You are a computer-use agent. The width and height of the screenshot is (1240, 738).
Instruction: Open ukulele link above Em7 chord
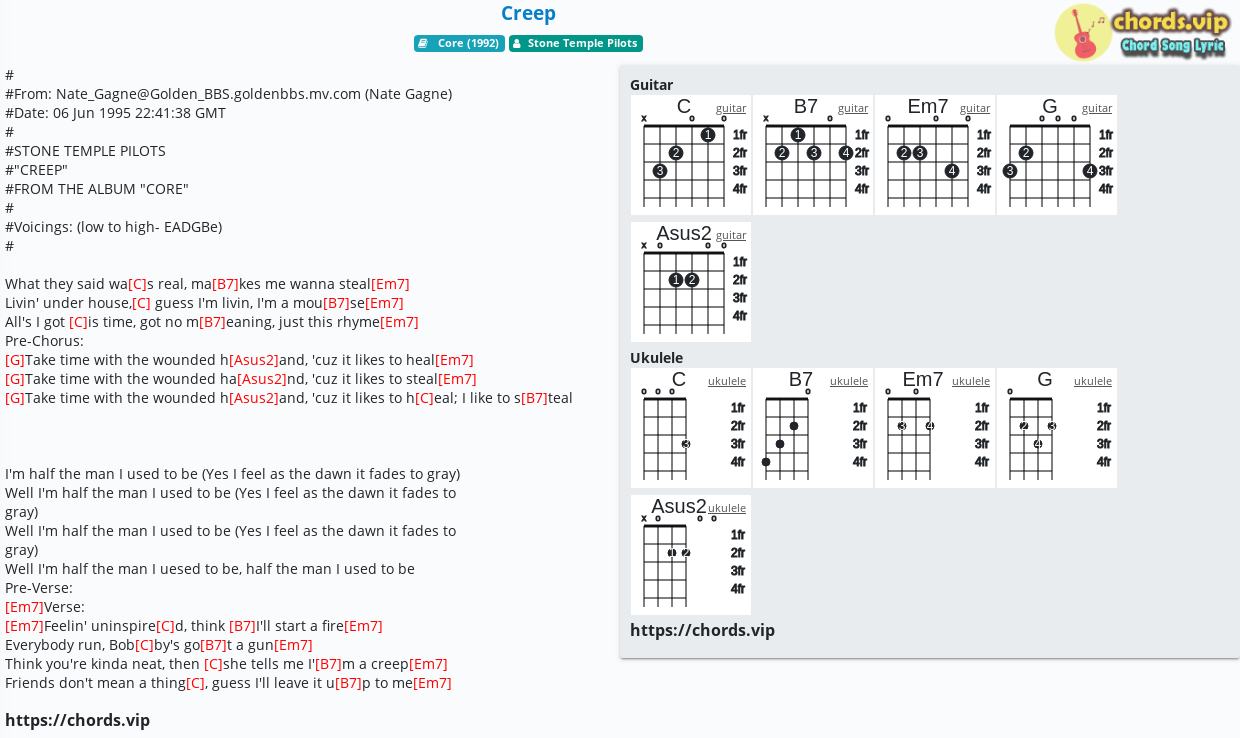click(x=971, y=381)
